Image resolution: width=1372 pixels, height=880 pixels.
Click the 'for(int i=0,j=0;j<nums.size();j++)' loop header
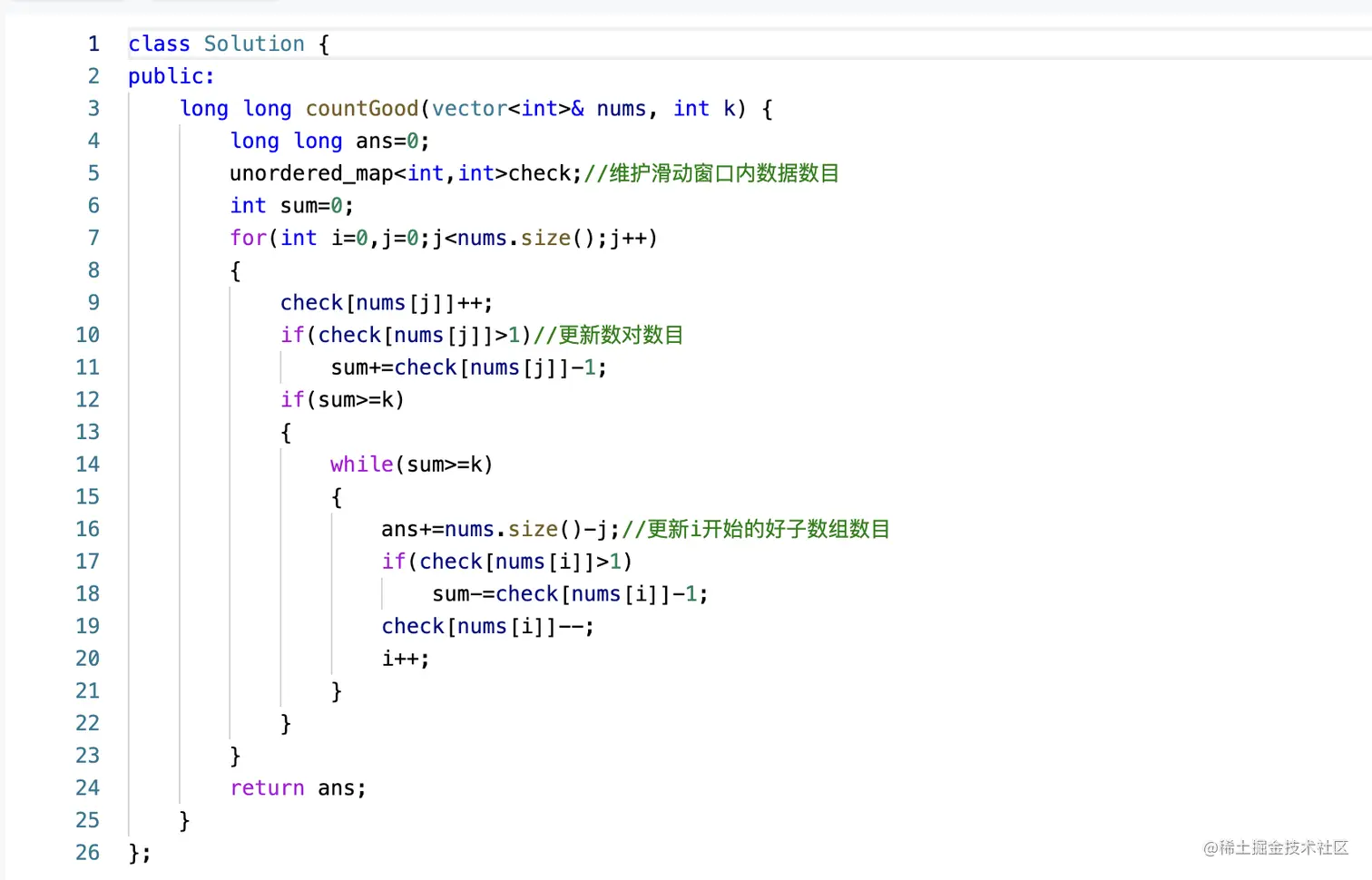[444, 238]
